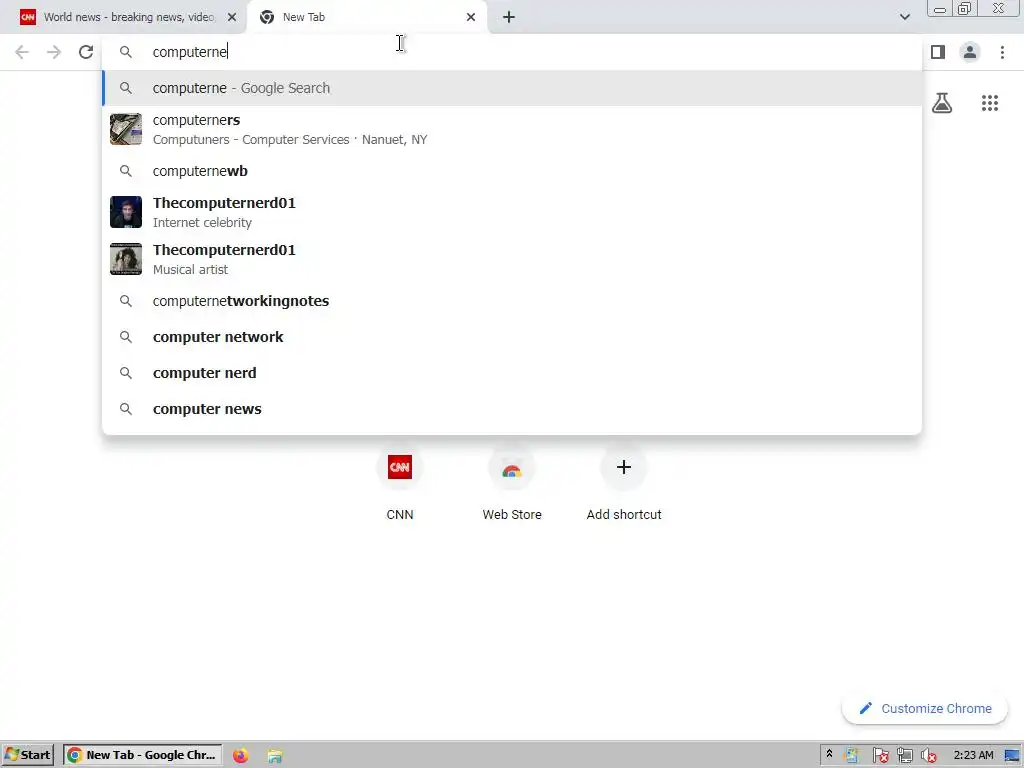
Task: Show hidden tray icons arrow
Action: click(x=829, y=754)
